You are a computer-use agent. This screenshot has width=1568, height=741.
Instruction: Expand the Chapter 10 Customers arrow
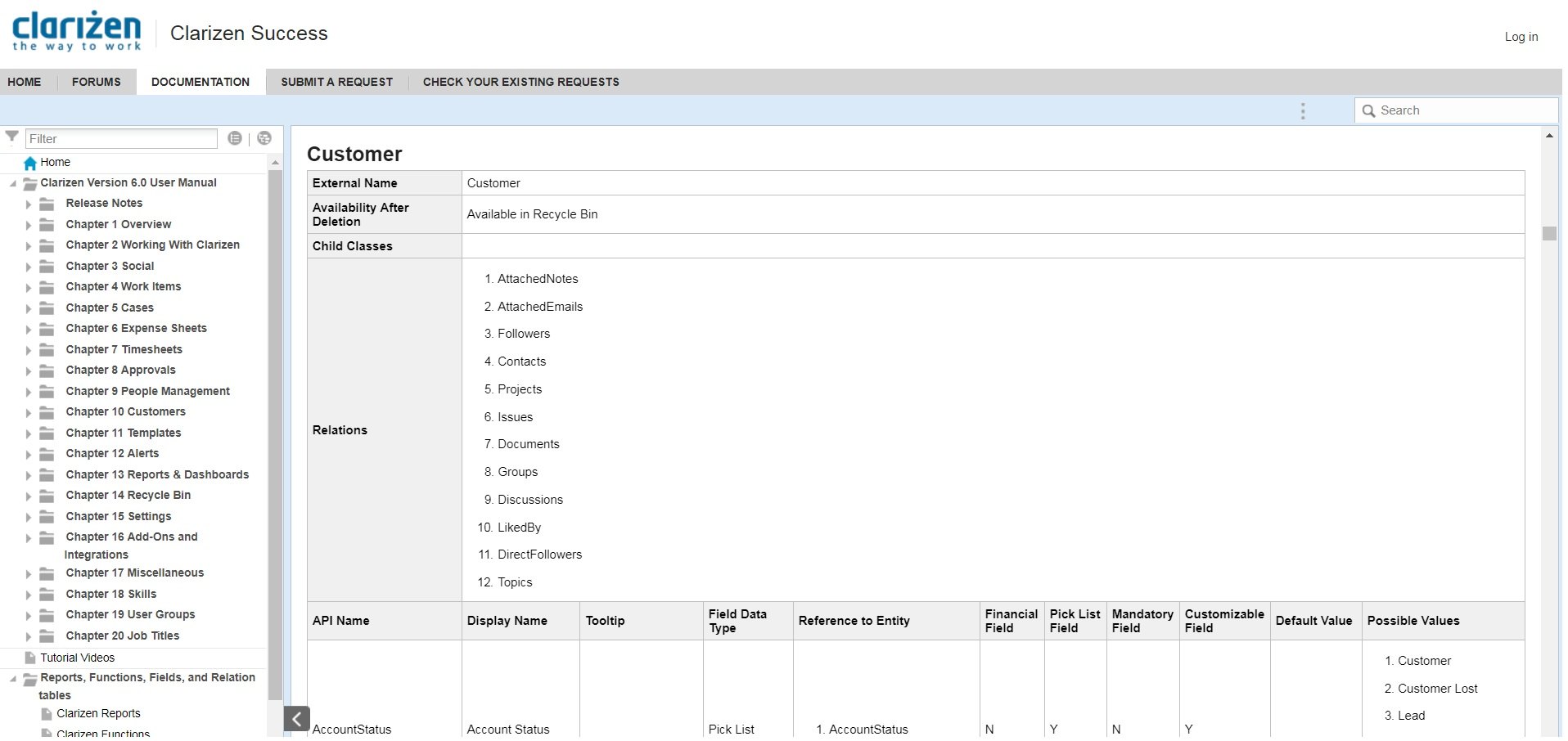point(29,412)
